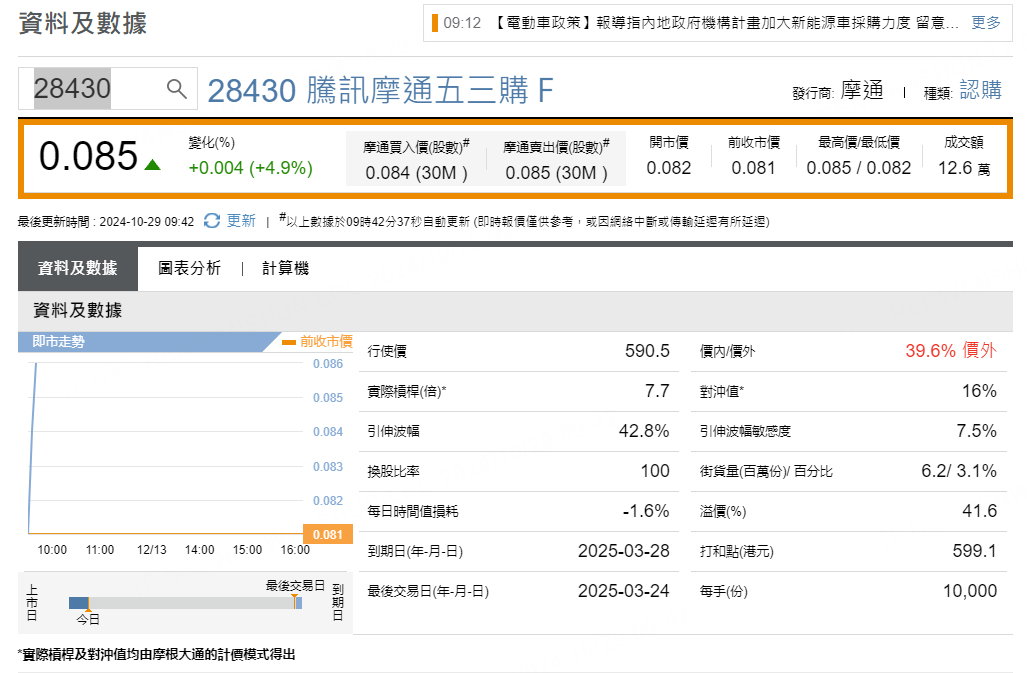The image size is (1027, 673).
Task: Click the orange 0.081 previous close tag
Action: point(327,534)
